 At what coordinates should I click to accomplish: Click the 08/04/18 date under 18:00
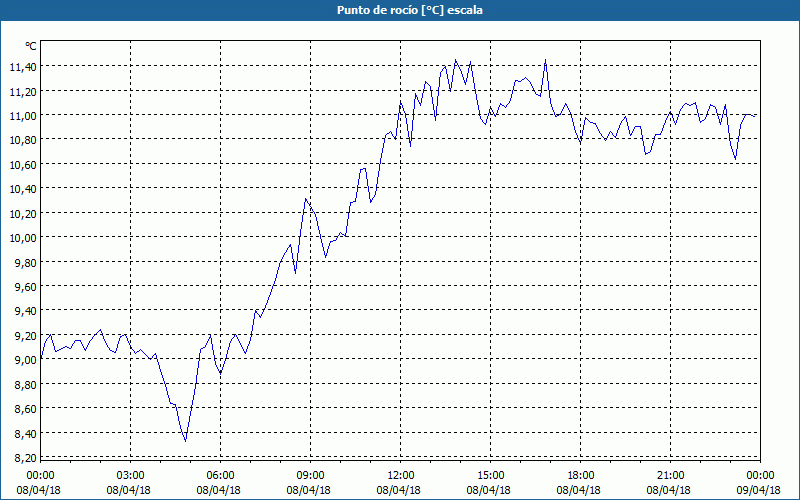coord(579,490)
